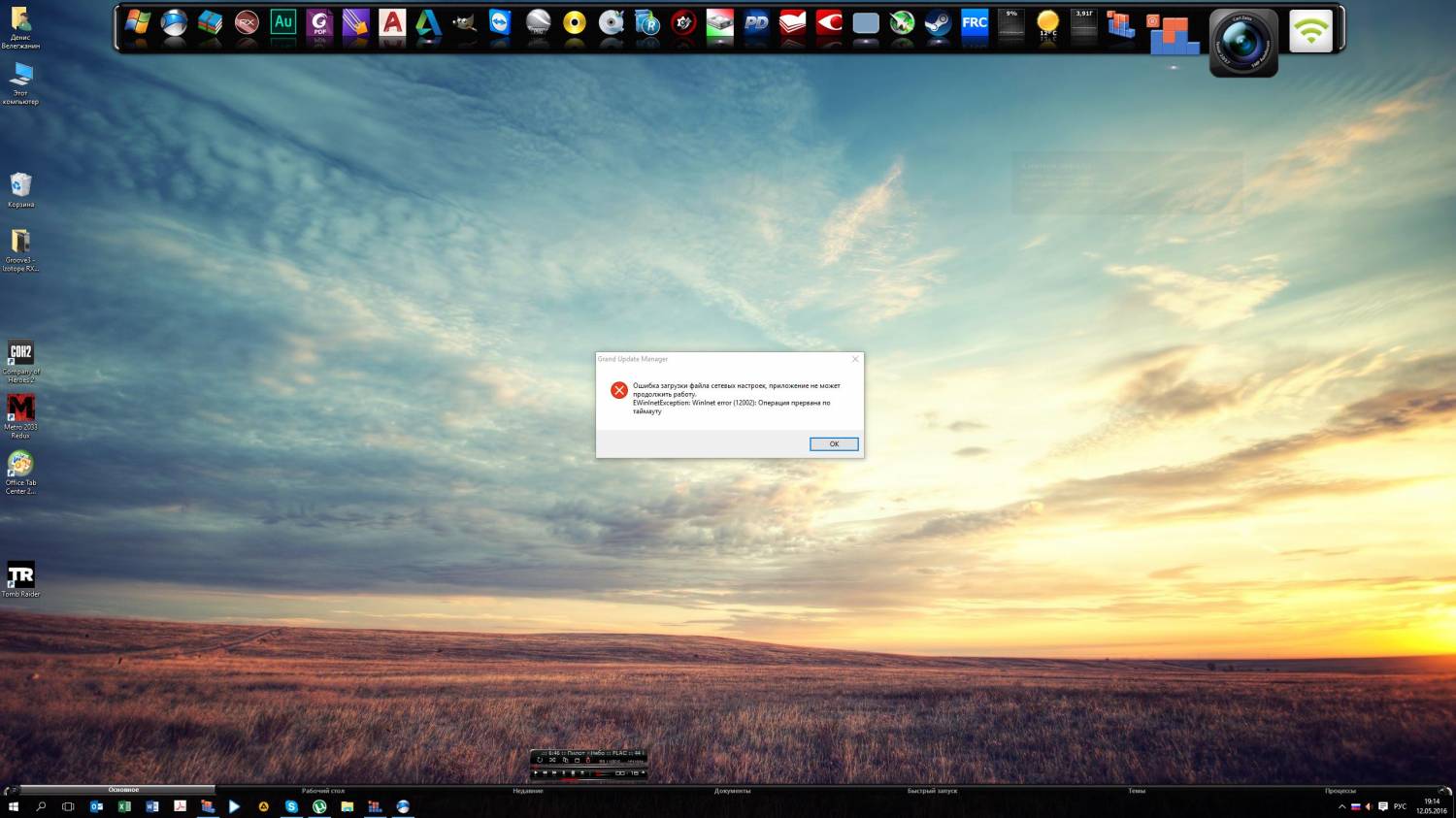
Task: Open Word from the taskbar
Action: click(x=151, y=806)
